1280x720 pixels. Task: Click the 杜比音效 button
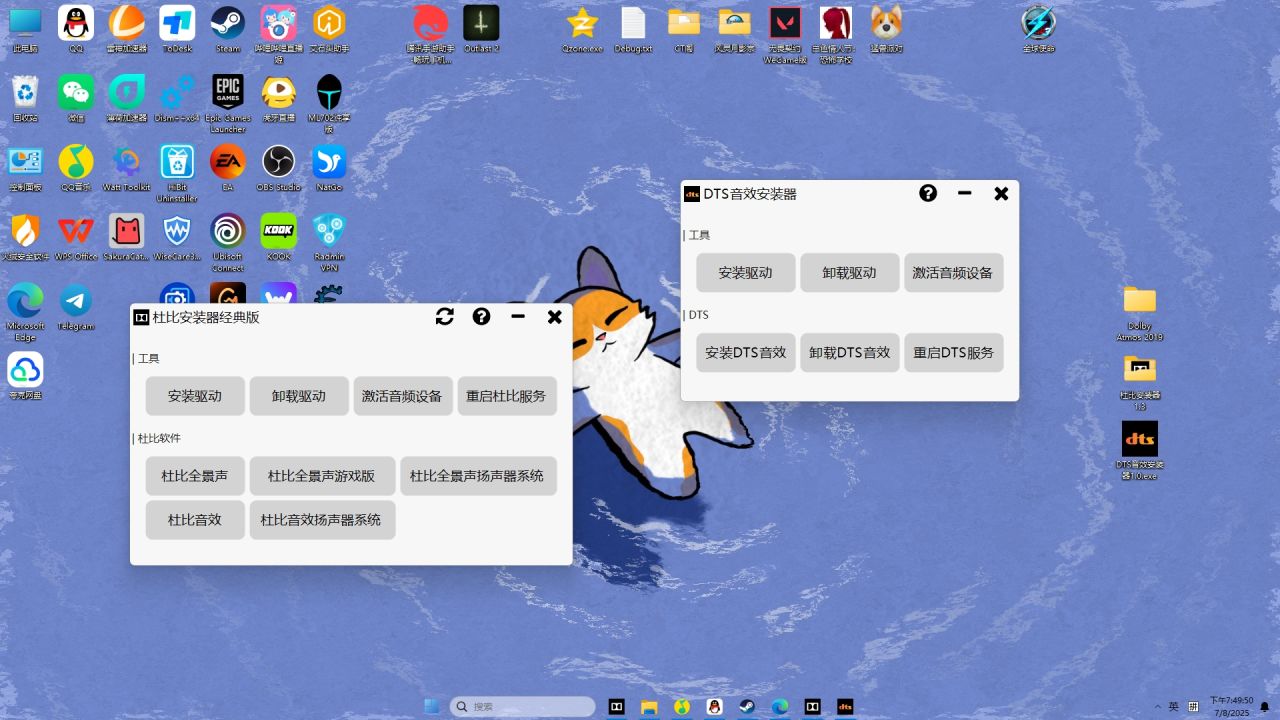point(195,520)
